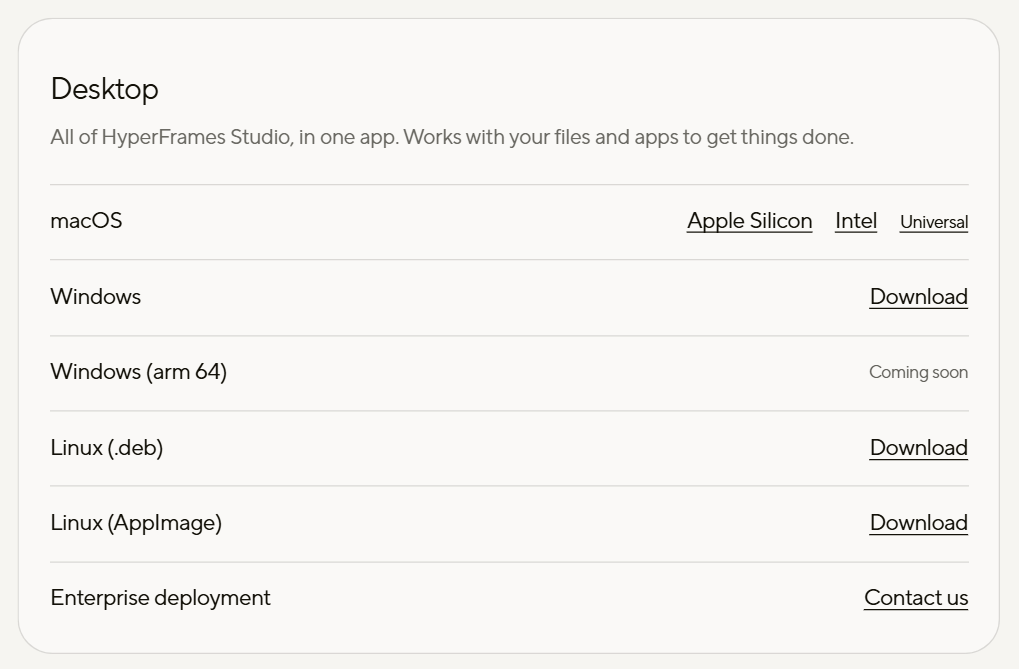
Task: Click the 'All of HyperFrames Studio' description
Action: point(452,137)
